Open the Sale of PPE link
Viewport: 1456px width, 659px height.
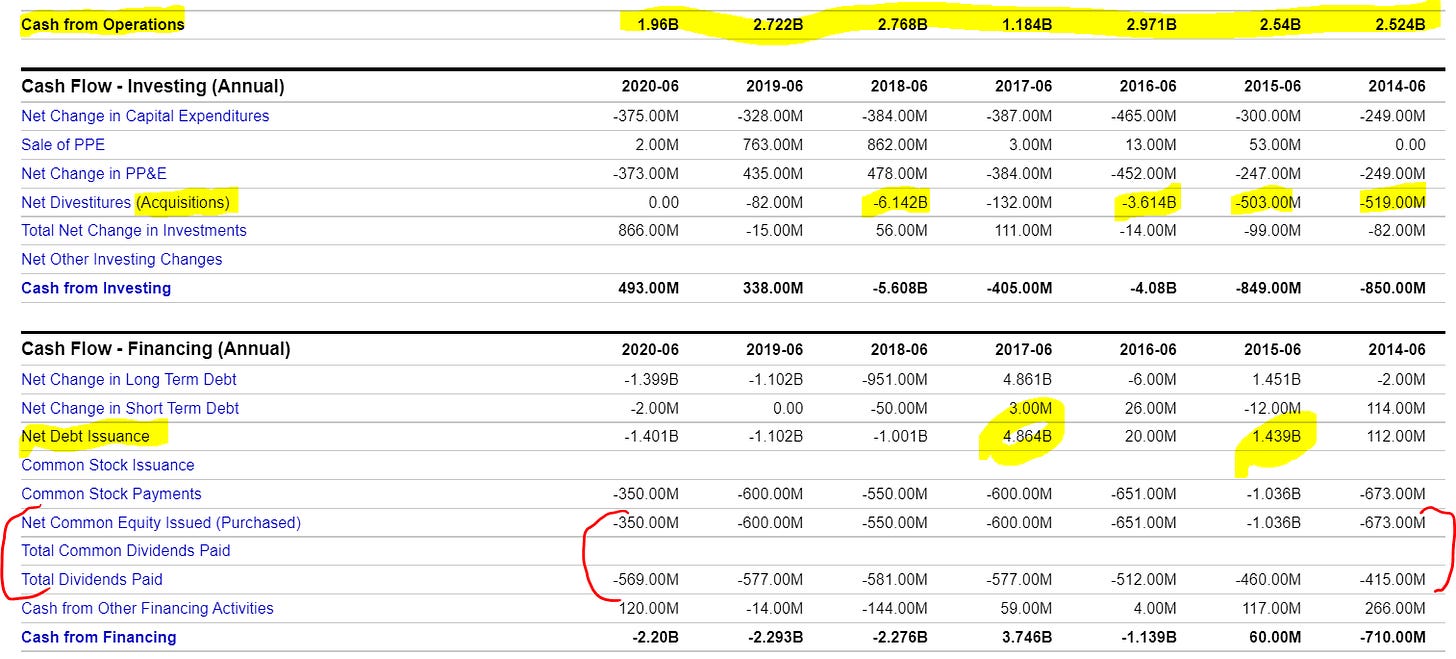(63, 145)
